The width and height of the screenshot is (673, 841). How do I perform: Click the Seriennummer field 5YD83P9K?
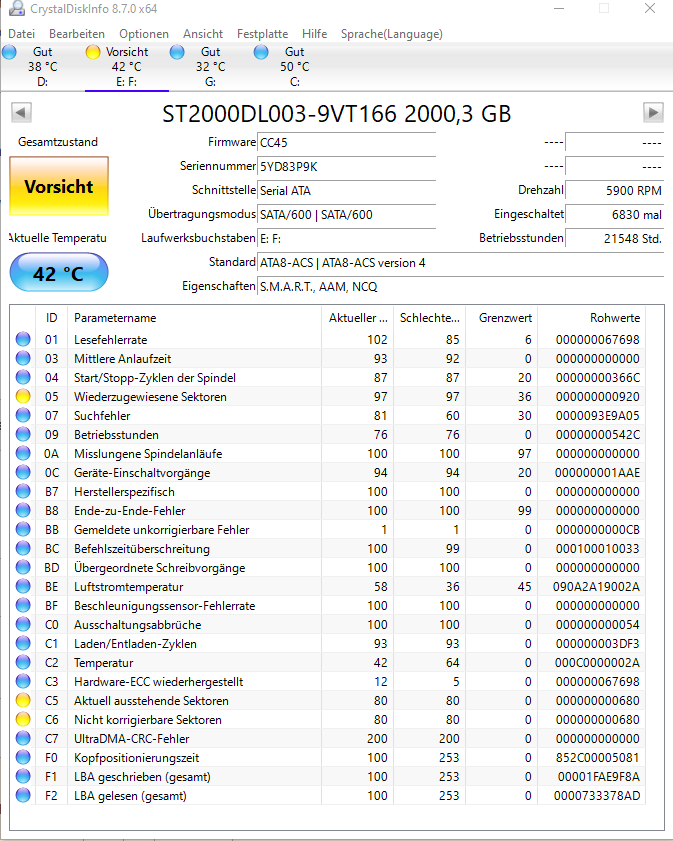[346, 167]
